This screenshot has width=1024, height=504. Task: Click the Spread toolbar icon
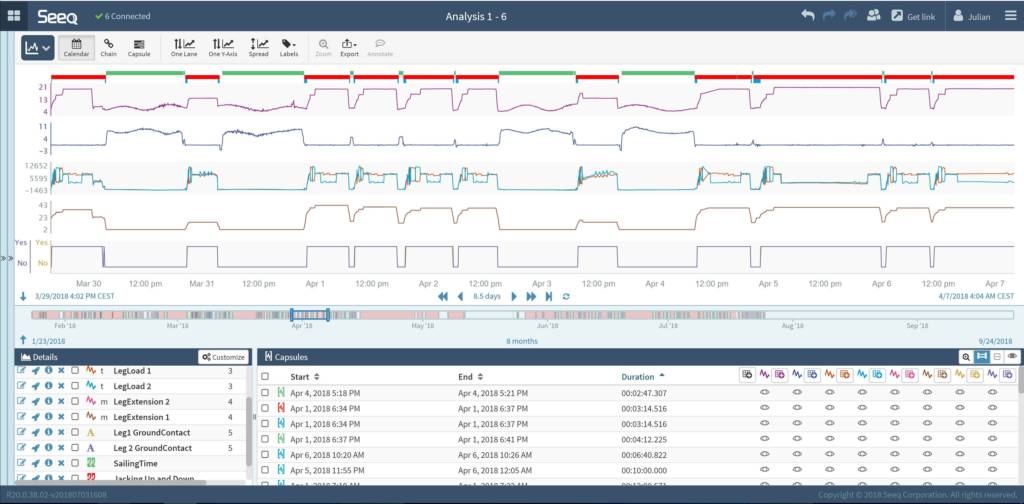(259, 48)
